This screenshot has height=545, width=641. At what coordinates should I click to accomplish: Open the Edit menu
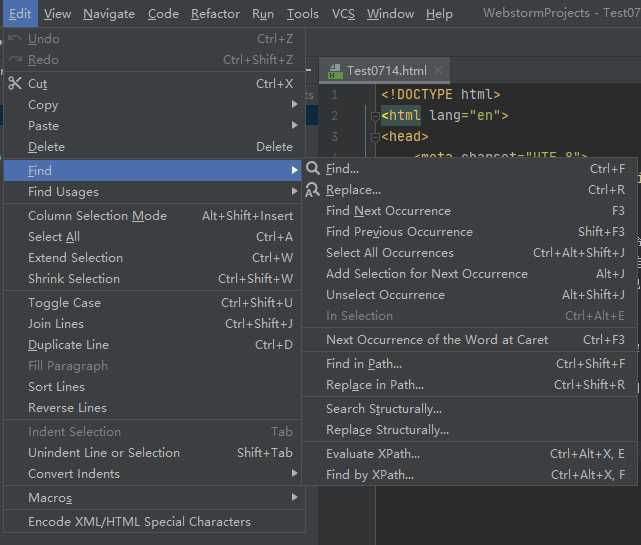pos(20,14)
